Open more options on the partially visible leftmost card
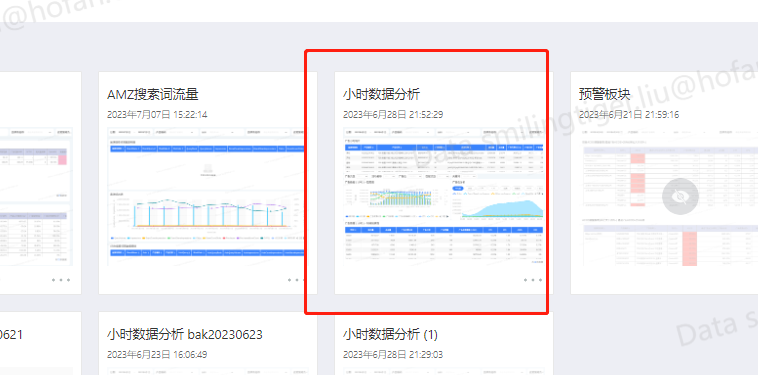This screenshot has height=375, width=758. (61, 280)
